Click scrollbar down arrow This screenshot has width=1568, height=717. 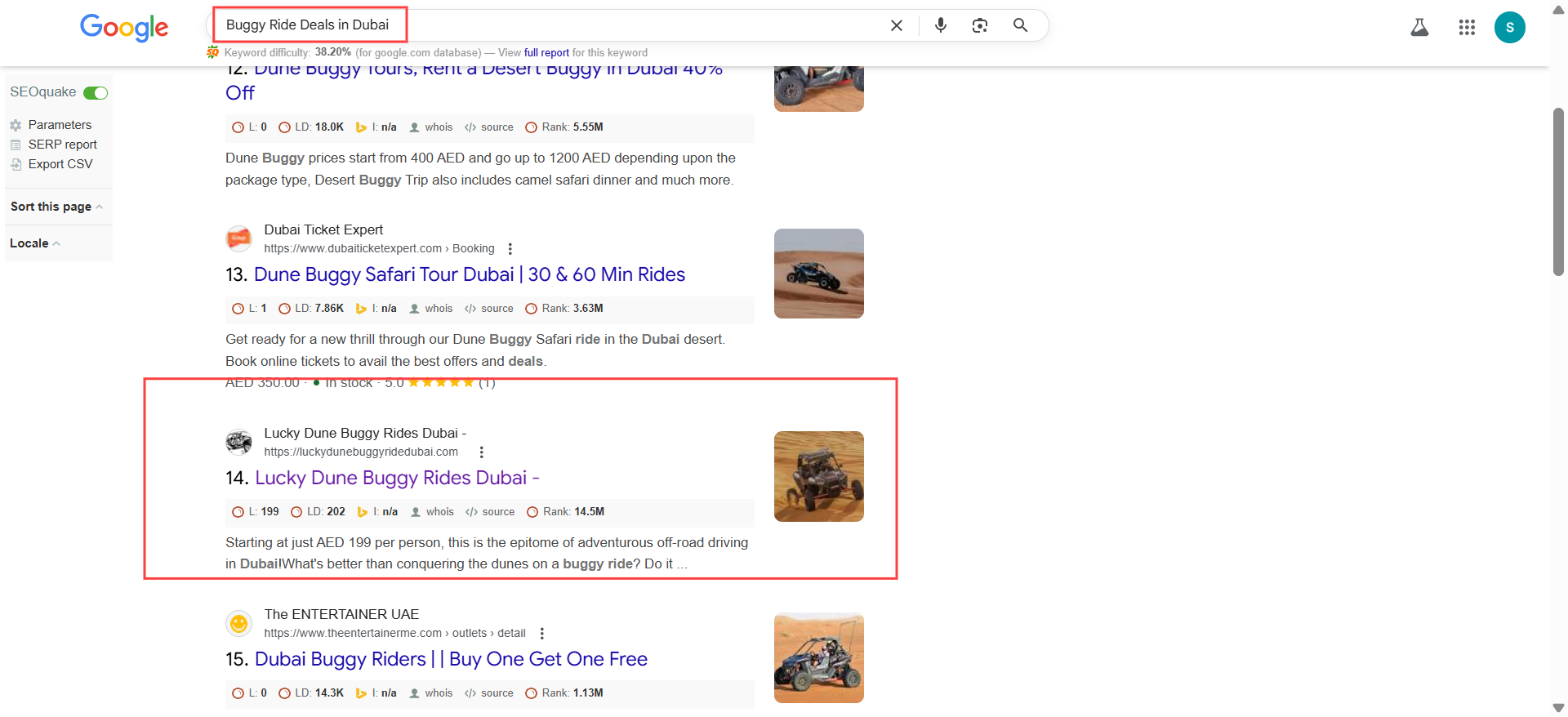pyautogui.click(x=1558, y=708)
